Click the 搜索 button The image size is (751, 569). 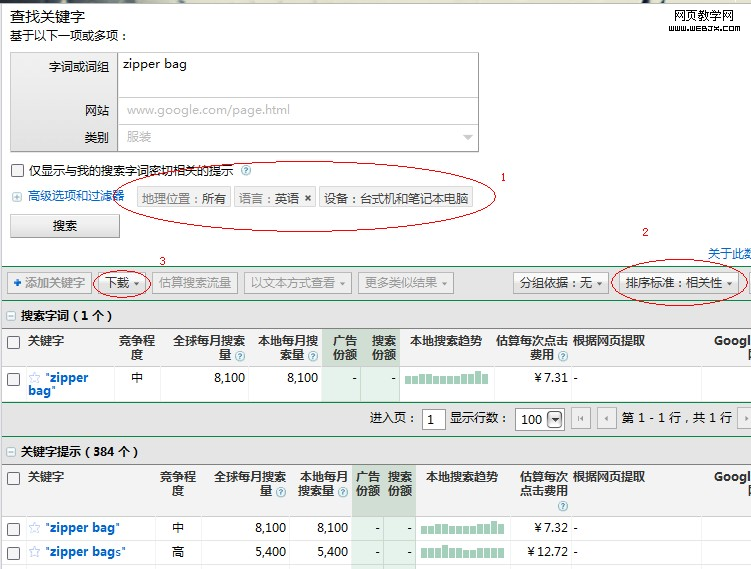tap(65, 226)
